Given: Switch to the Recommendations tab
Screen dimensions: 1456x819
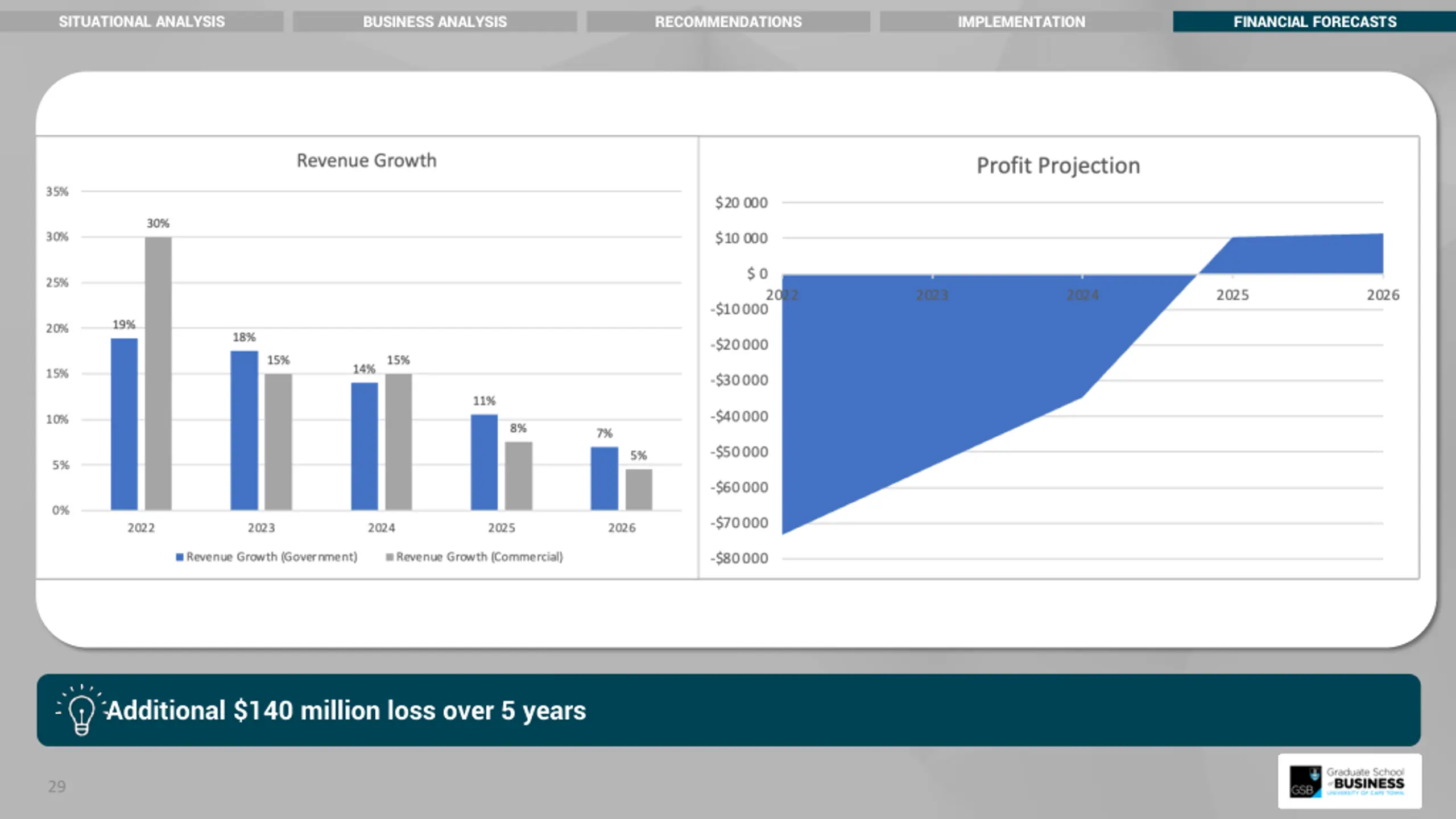Looking at the screenshot, I should (729, 22).
